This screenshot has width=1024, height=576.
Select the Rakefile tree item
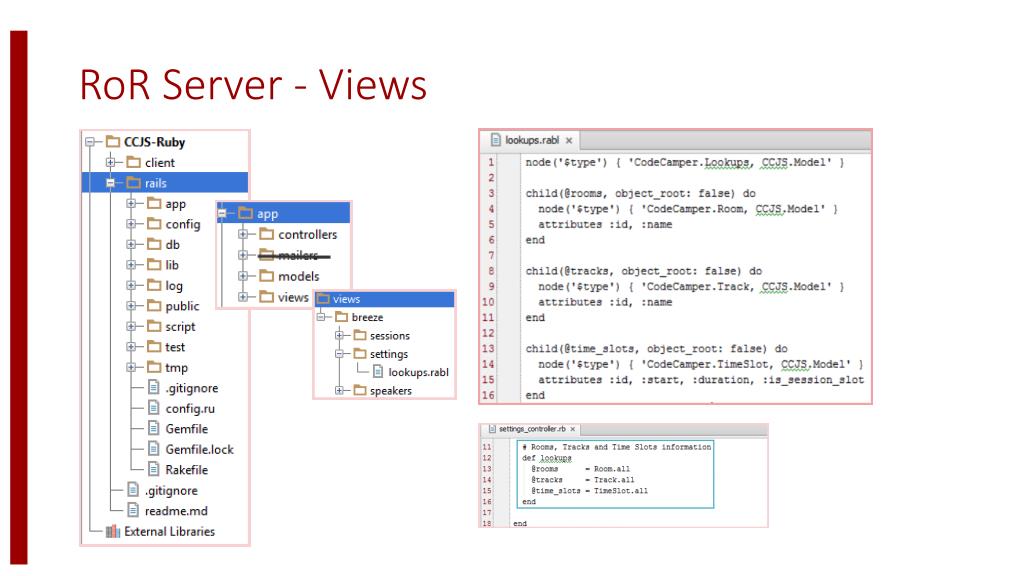(186, 470)
